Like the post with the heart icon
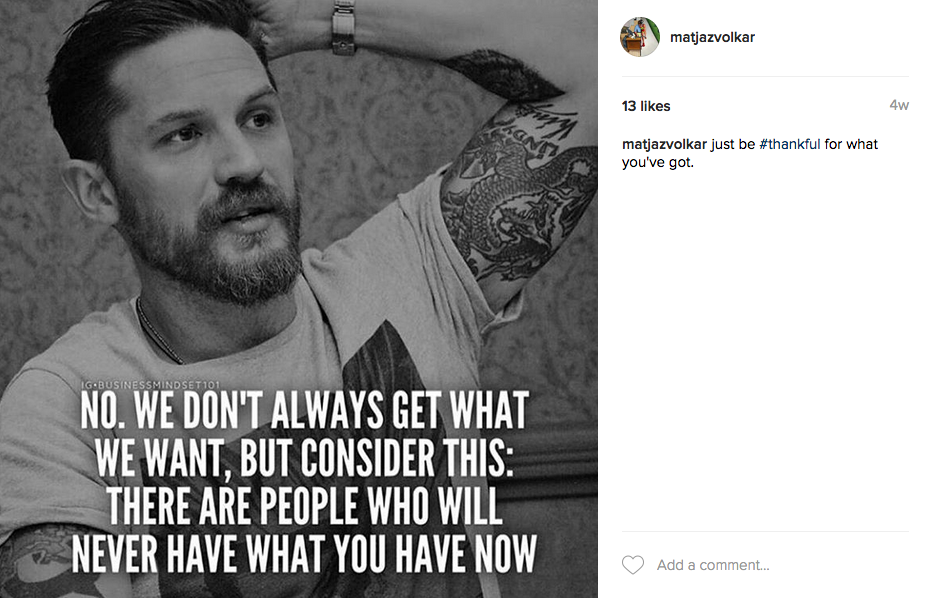The image size is (932, 598). pos(632,565)
